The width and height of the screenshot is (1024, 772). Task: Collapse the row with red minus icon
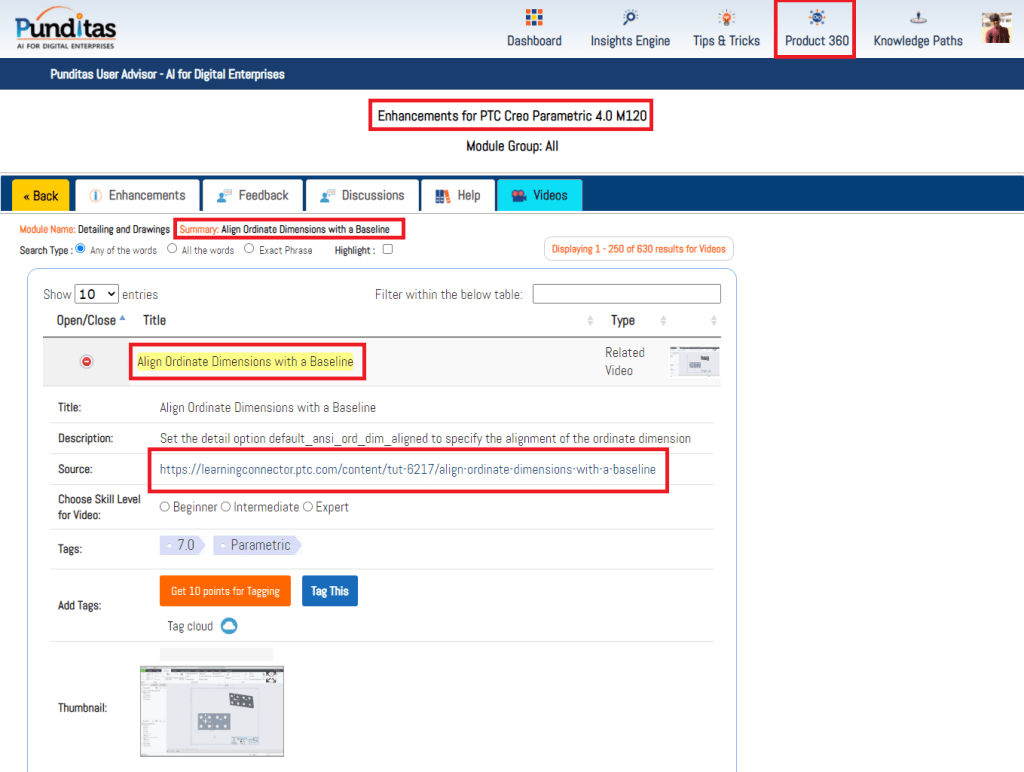pyautogui.click(x=87, y=361)
